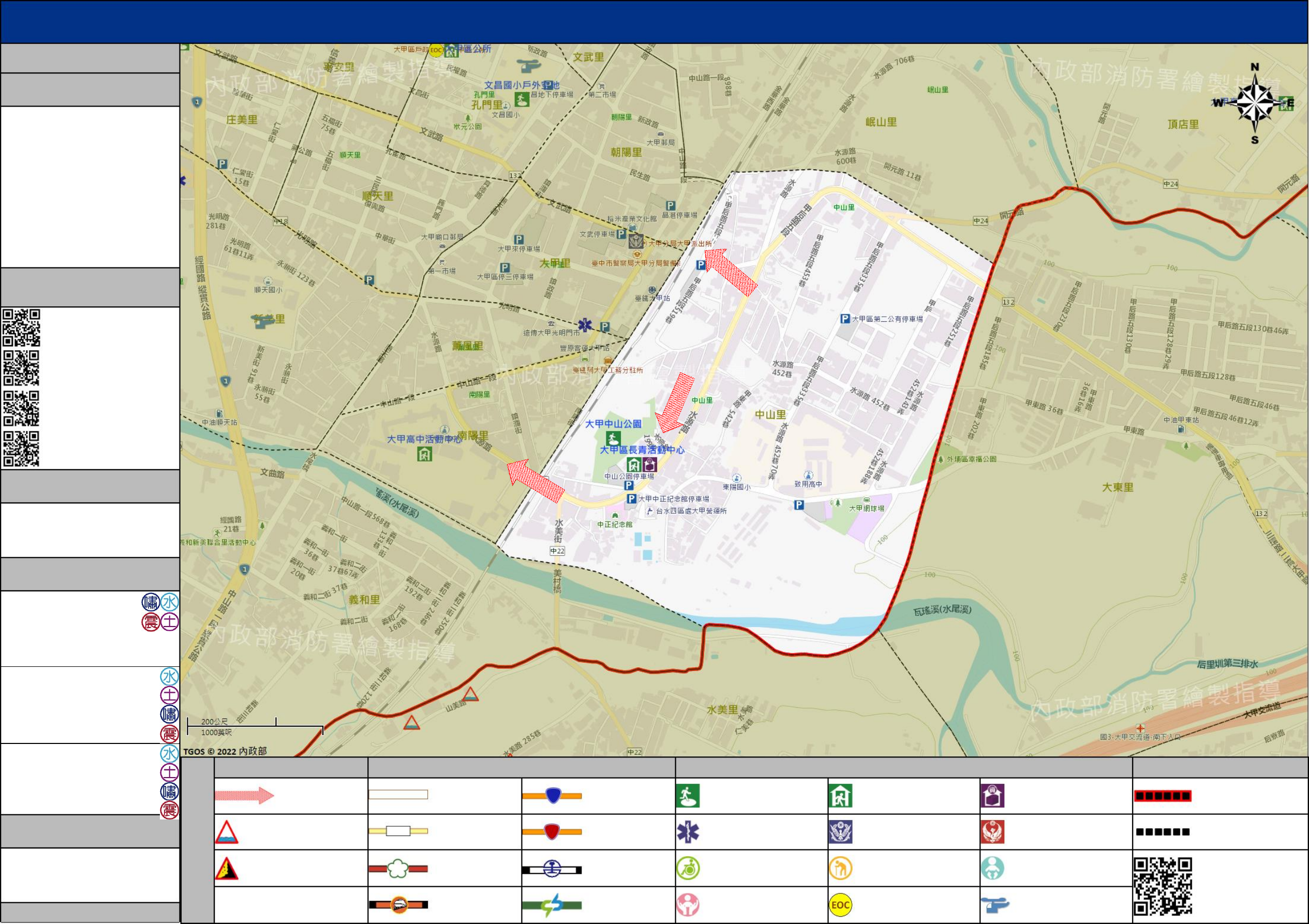This screenshot has width=1309, height=924.
Task: Click the teal baby care circle icon in legend
Action: (x=992, y=869)
